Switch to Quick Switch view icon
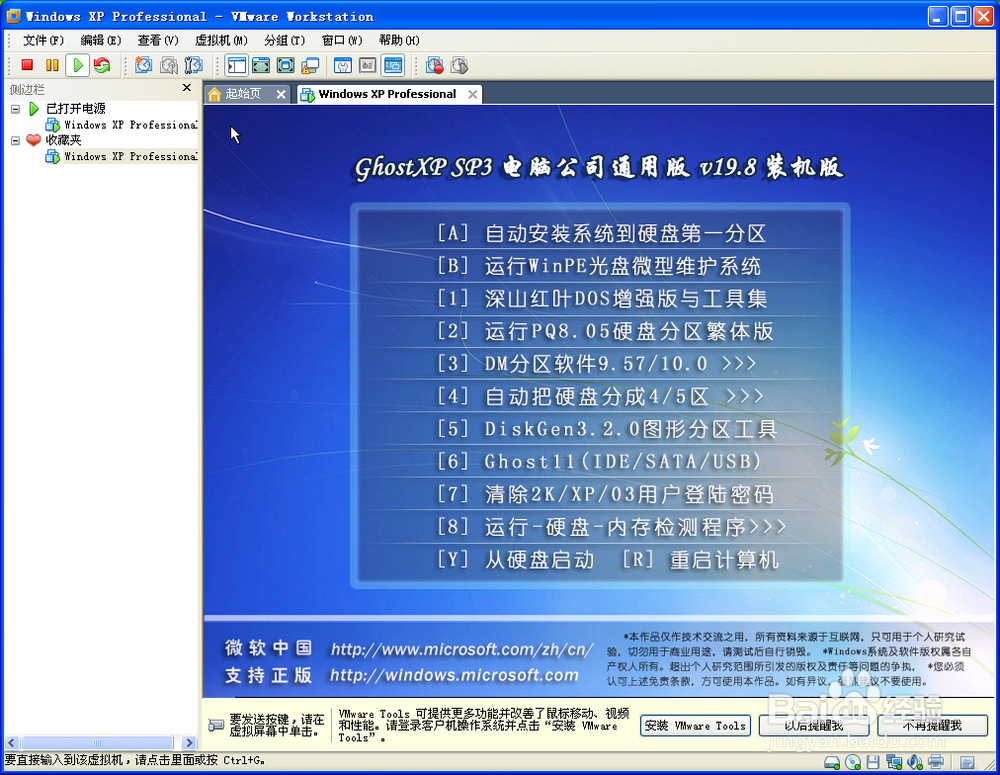1000x775 pixels. tap(261, 65)
